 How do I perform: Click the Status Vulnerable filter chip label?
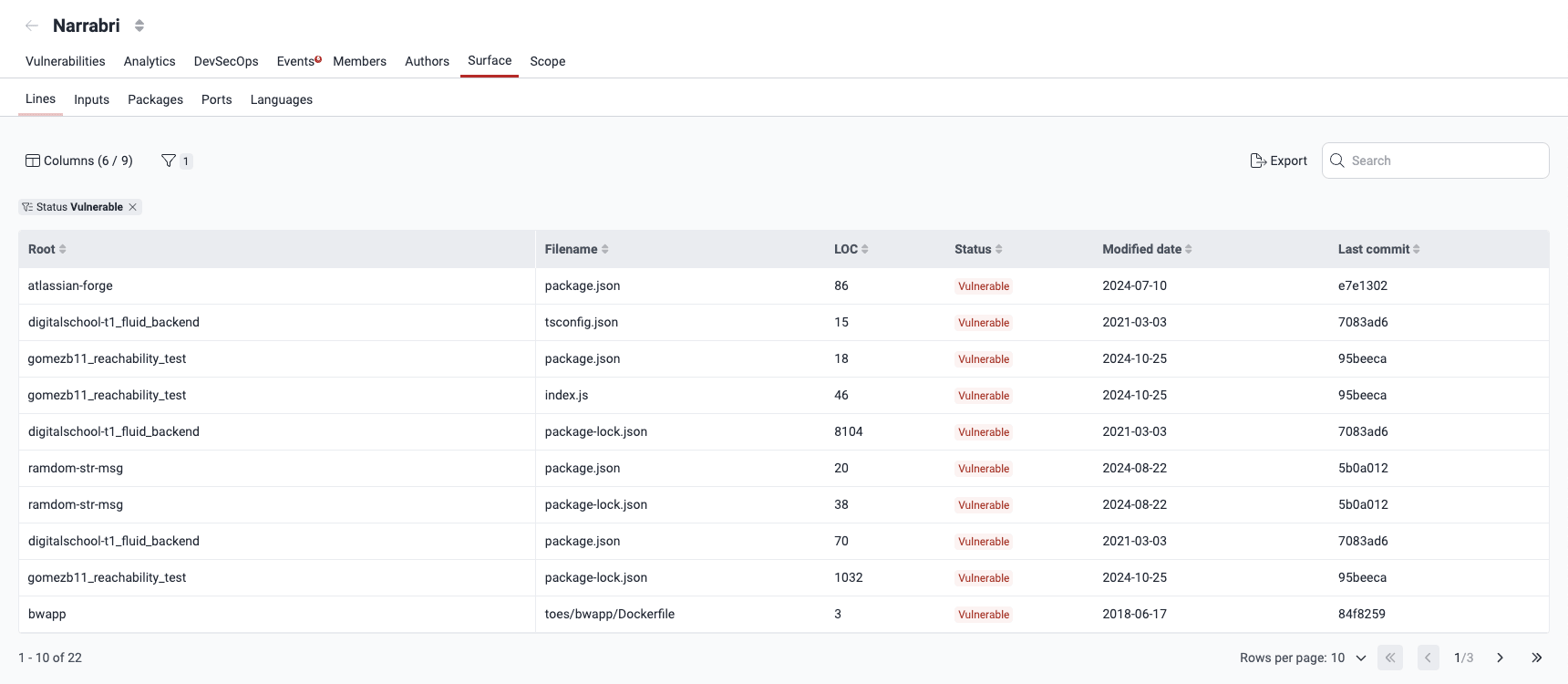pos(79,207)
